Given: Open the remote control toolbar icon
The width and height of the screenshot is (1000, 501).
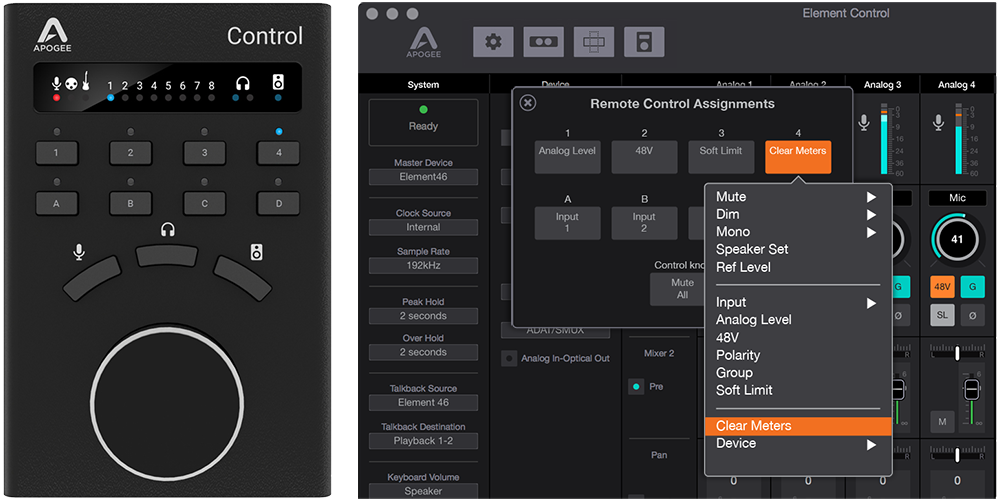Looking at the screenshot, I should point(643,41).
